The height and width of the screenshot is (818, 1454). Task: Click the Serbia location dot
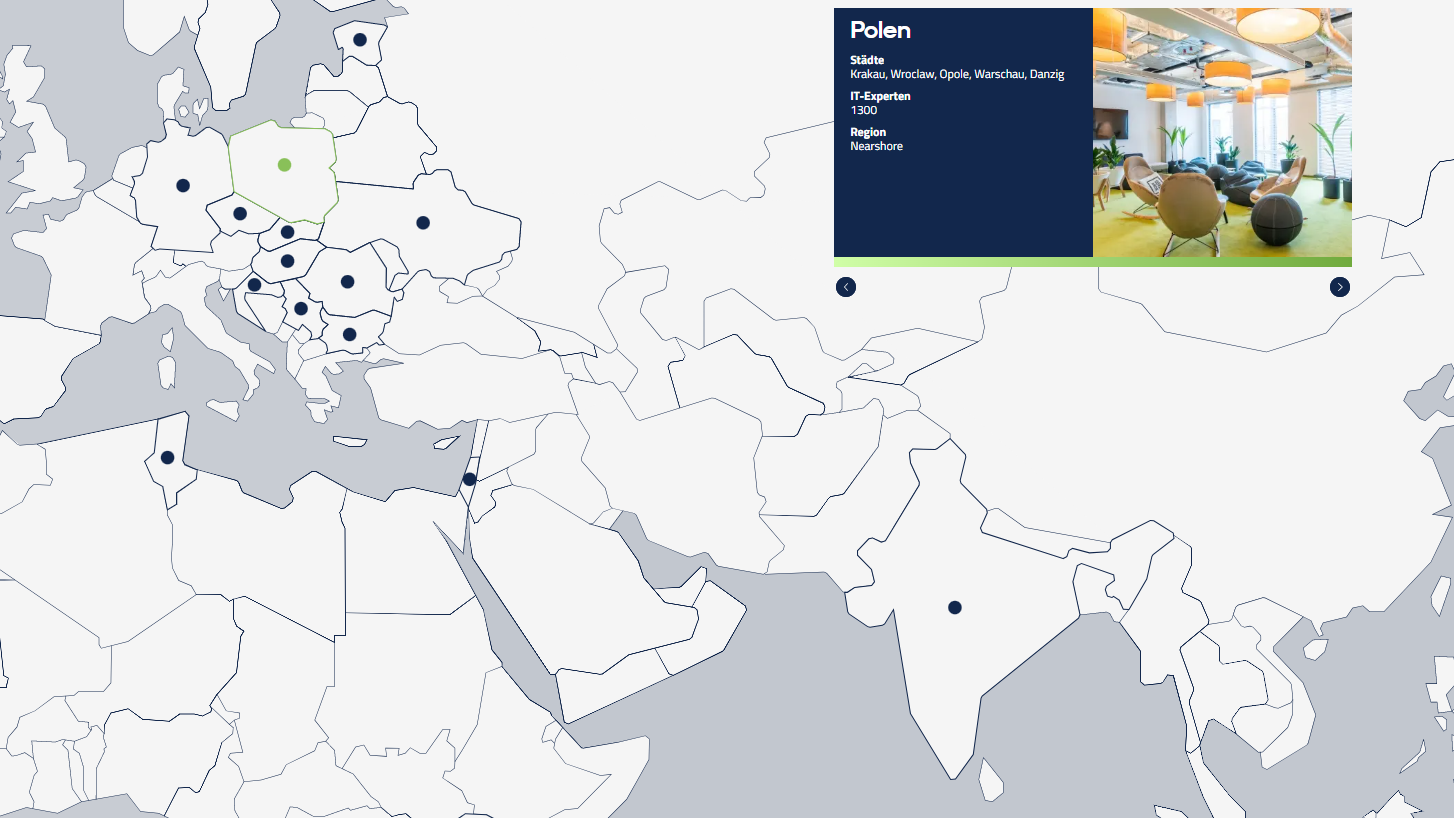301,308
